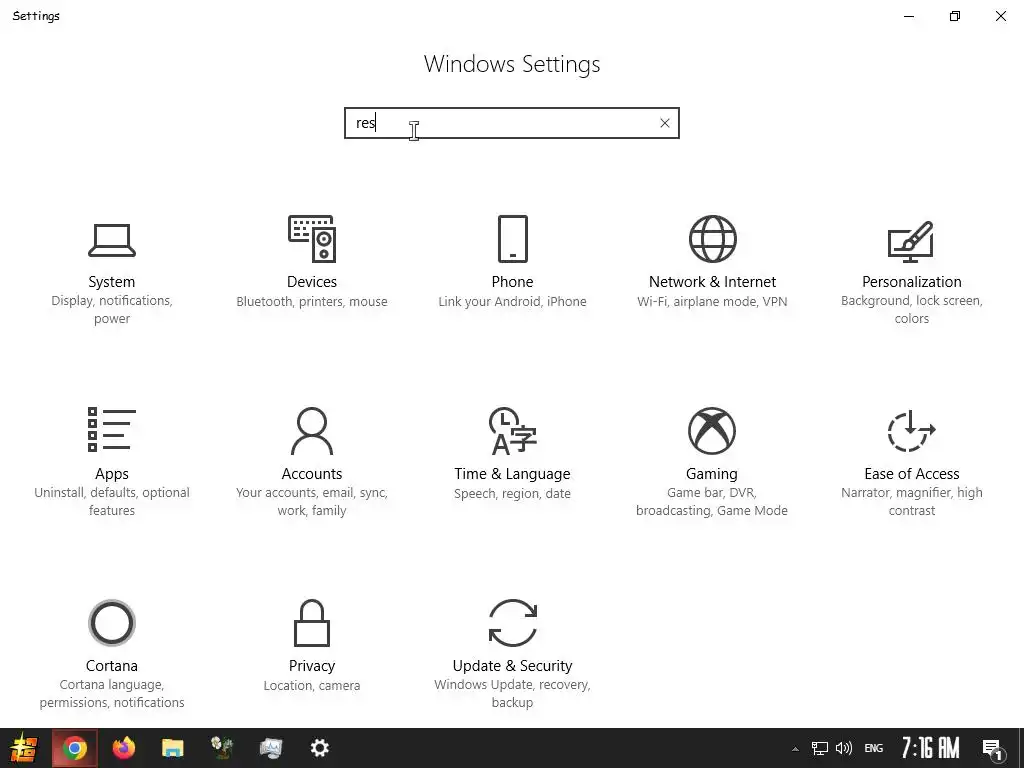Launch Firefox from the taskbar
Viewport: 1024px width, 768px height.
click(123, 748)
